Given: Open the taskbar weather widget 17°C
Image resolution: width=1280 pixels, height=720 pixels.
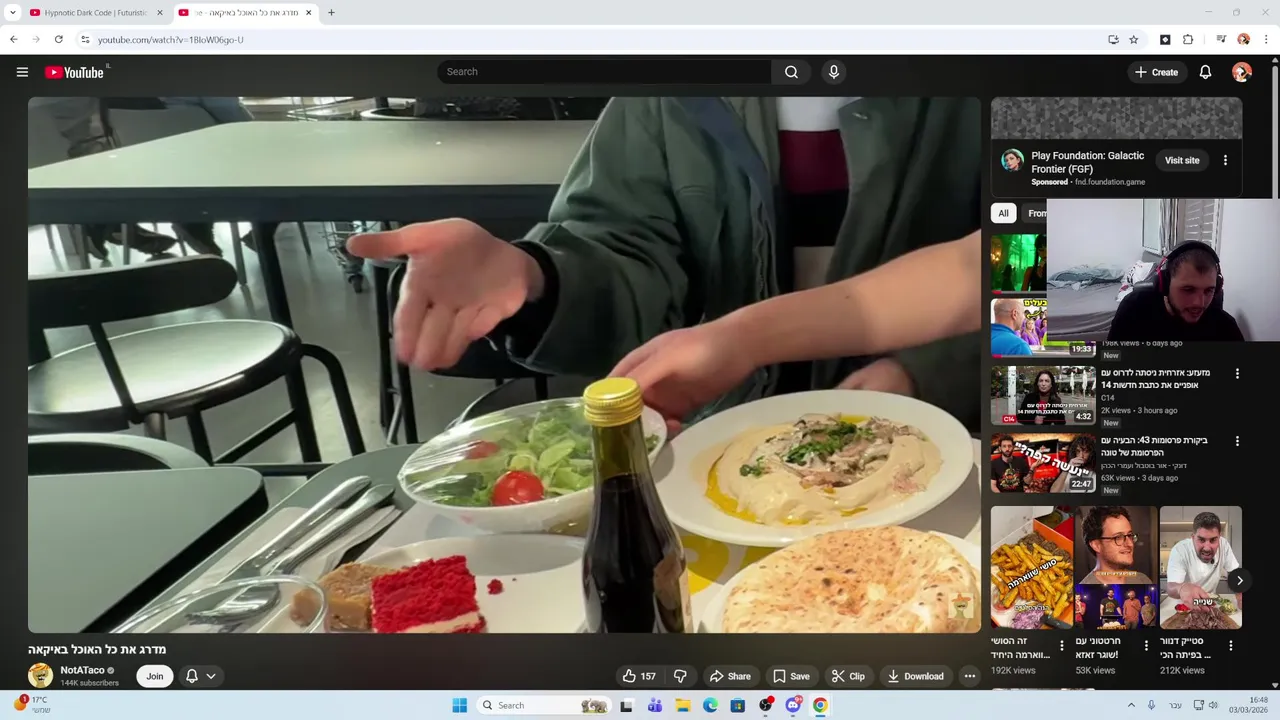Looking at the screenshot, I should pyautogui.click(x=30, y=705).
